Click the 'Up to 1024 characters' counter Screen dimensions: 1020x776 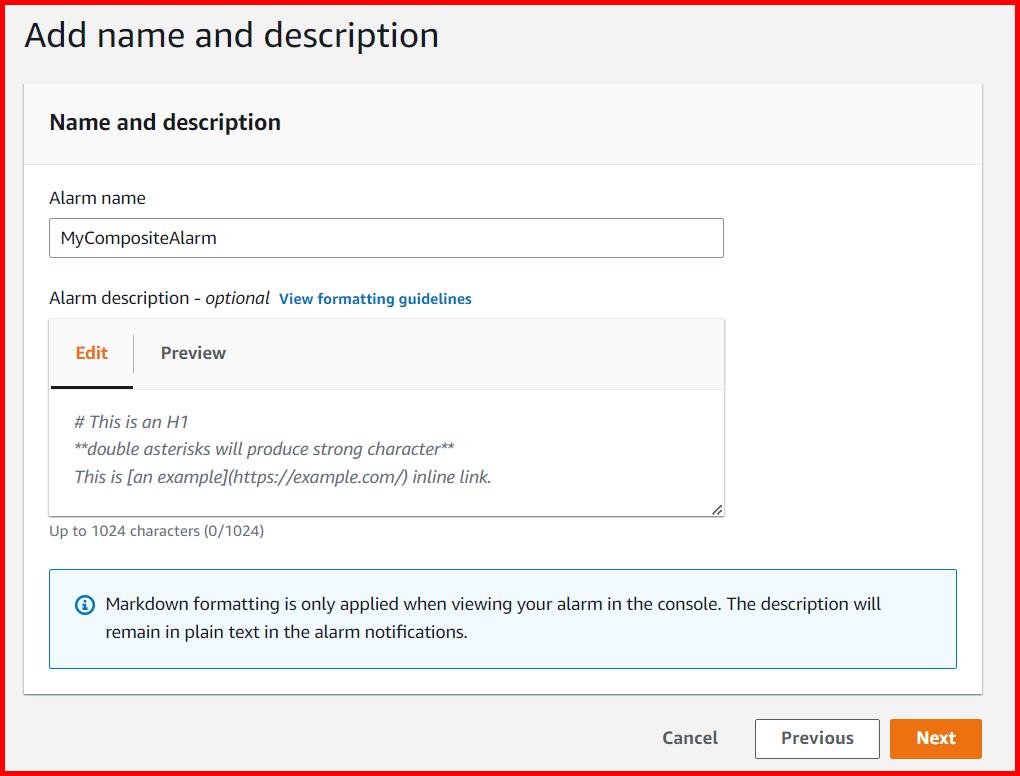156,531
